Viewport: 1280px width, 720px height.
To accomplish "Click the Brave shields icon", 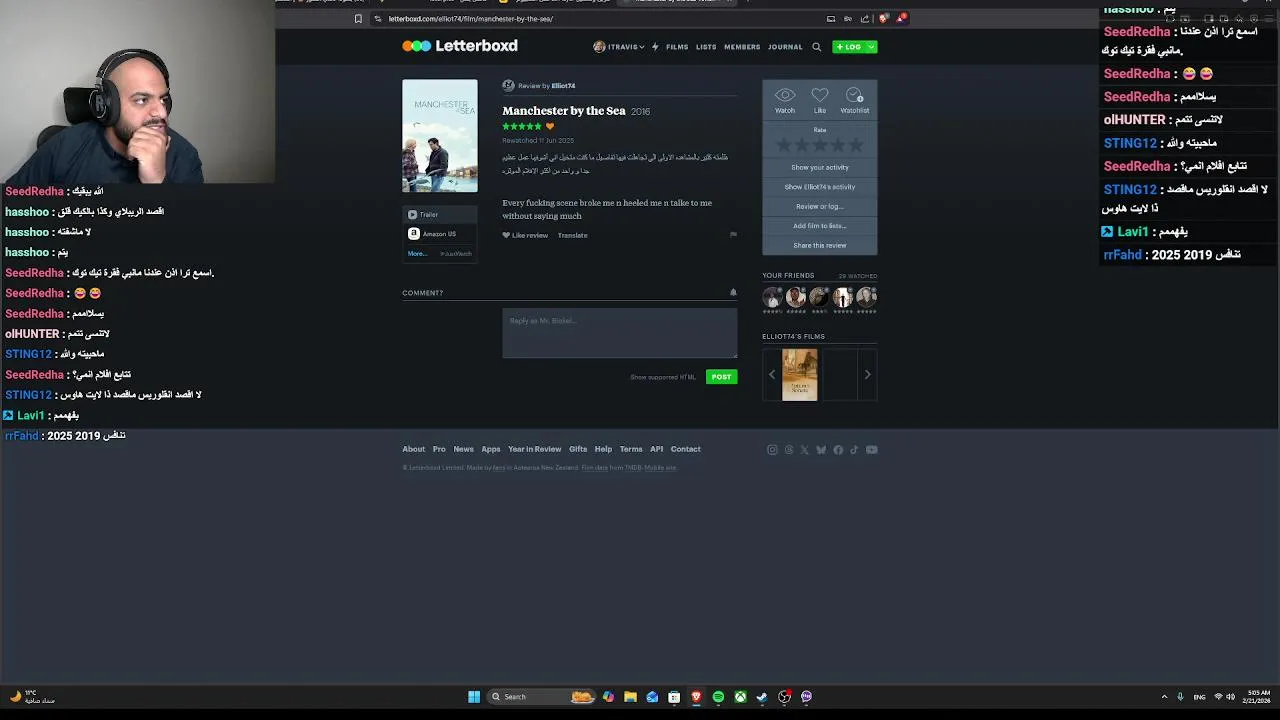I will [883, 18].
